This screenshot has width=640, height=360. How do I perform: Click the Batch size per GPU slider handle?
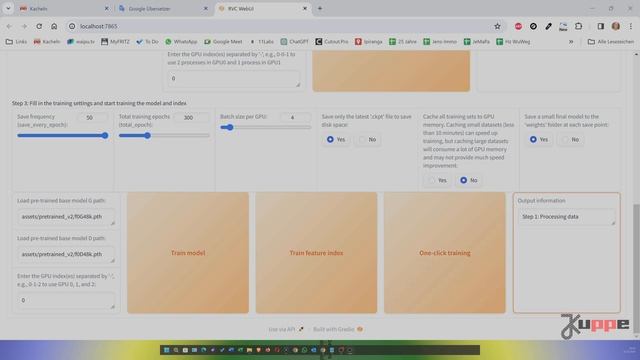[230, 127]
